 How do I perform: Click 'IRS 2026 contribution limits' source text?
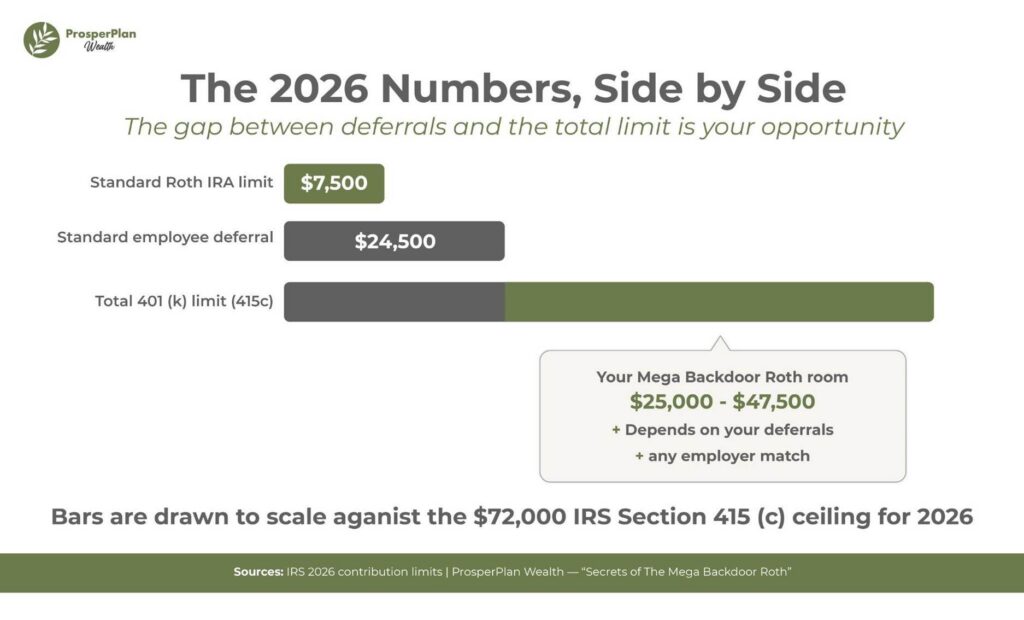[364, 572]
